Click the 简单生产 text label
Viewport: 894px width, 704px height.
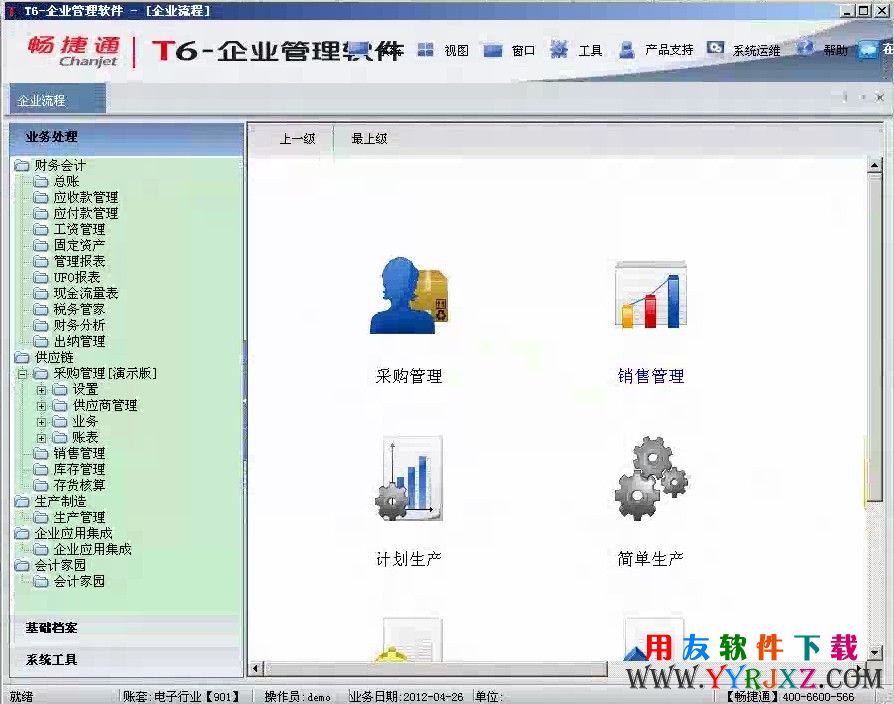[651, 559]
